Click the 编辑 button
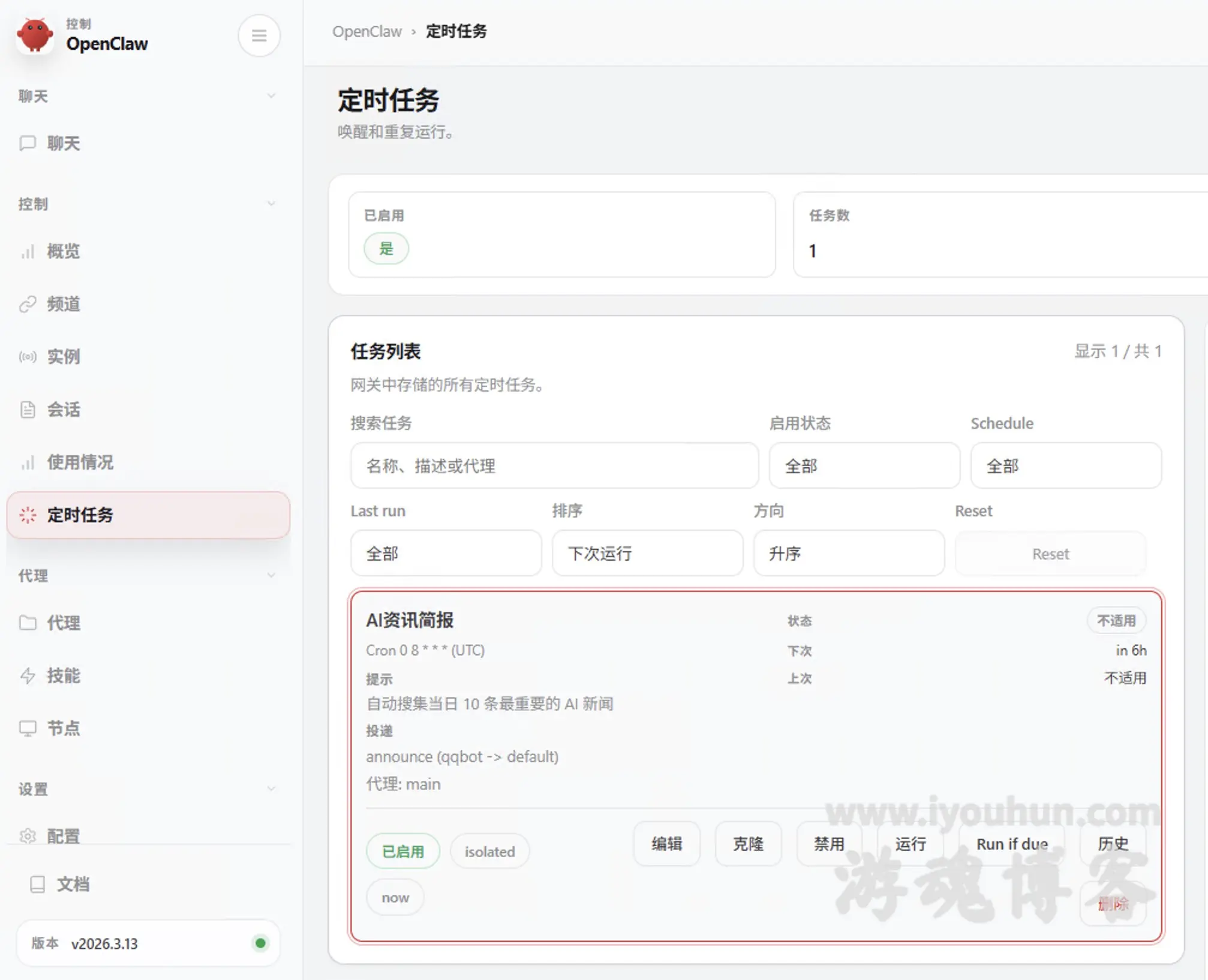1208x980 pixels. [x=666, y=844]
